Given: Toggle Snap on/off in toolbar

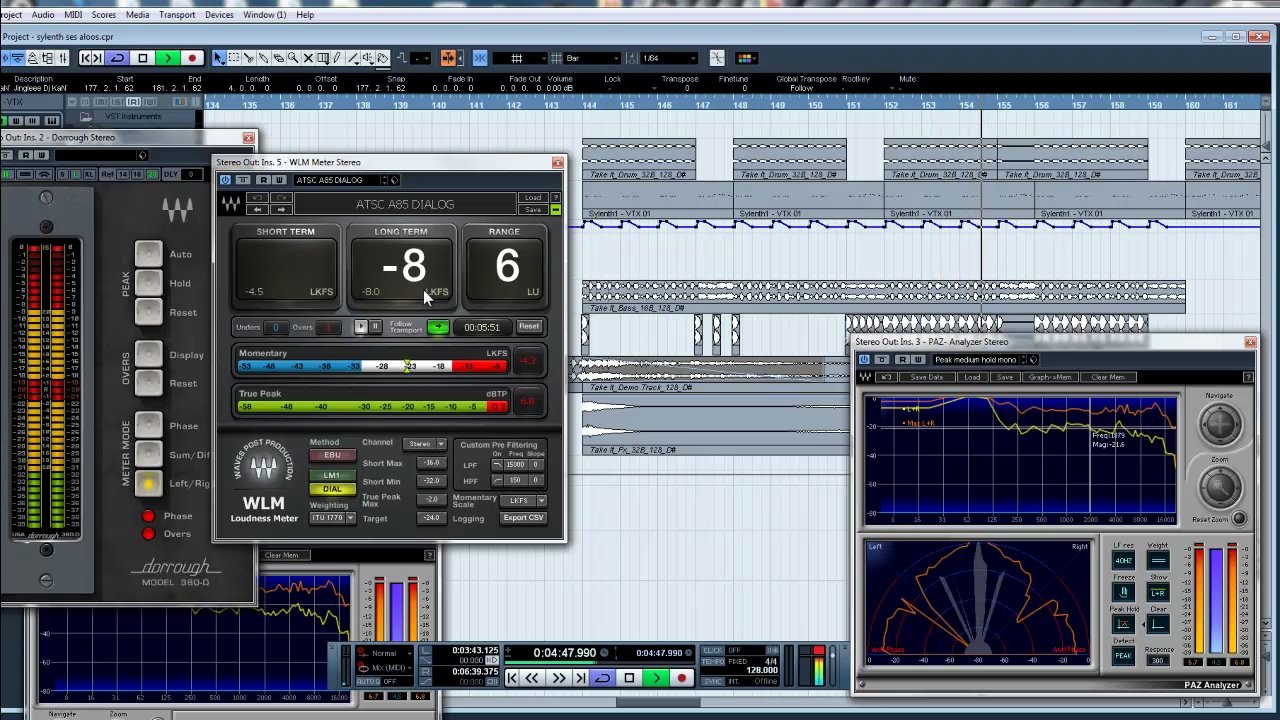Looking at the screenshot, I should pyautogui.click(x=480, y=58).
